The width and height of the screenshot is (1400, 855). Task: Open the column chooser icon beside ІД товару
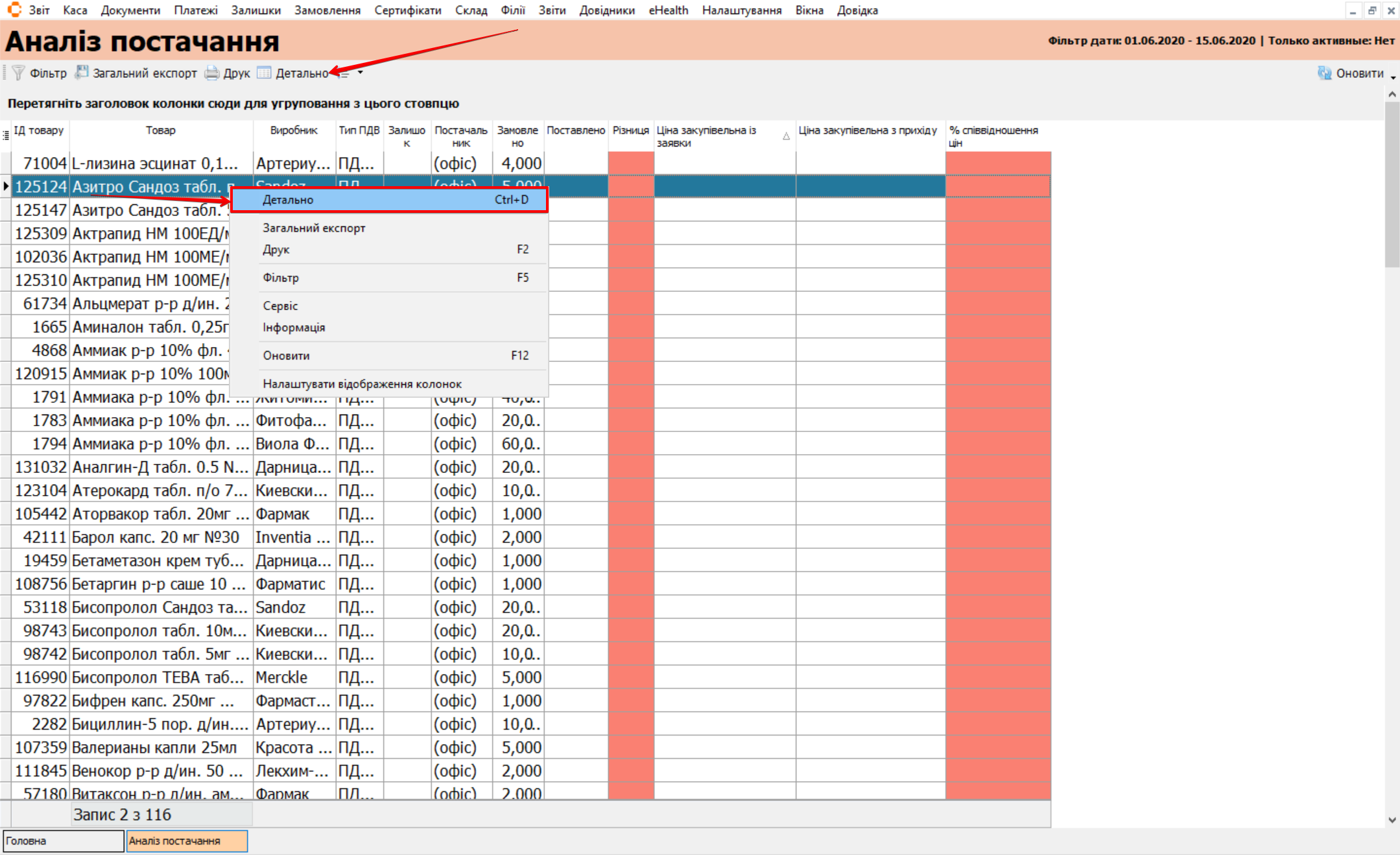[6, 135]
